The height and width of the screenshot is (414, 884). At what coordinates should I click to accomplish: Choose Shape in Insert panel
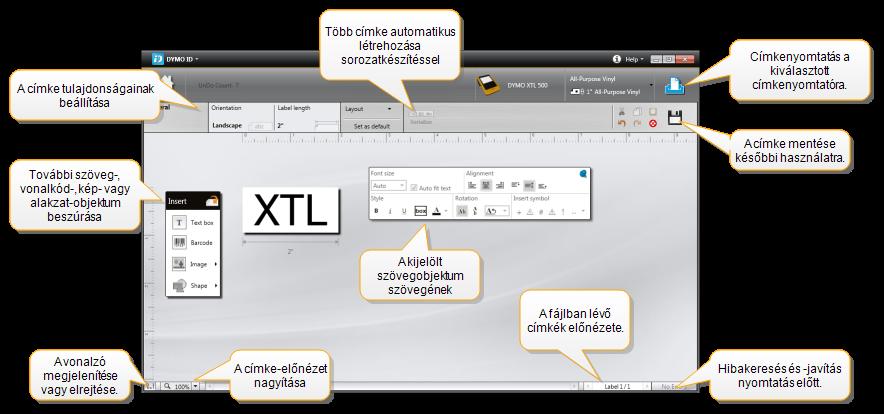tap(193, 285)
